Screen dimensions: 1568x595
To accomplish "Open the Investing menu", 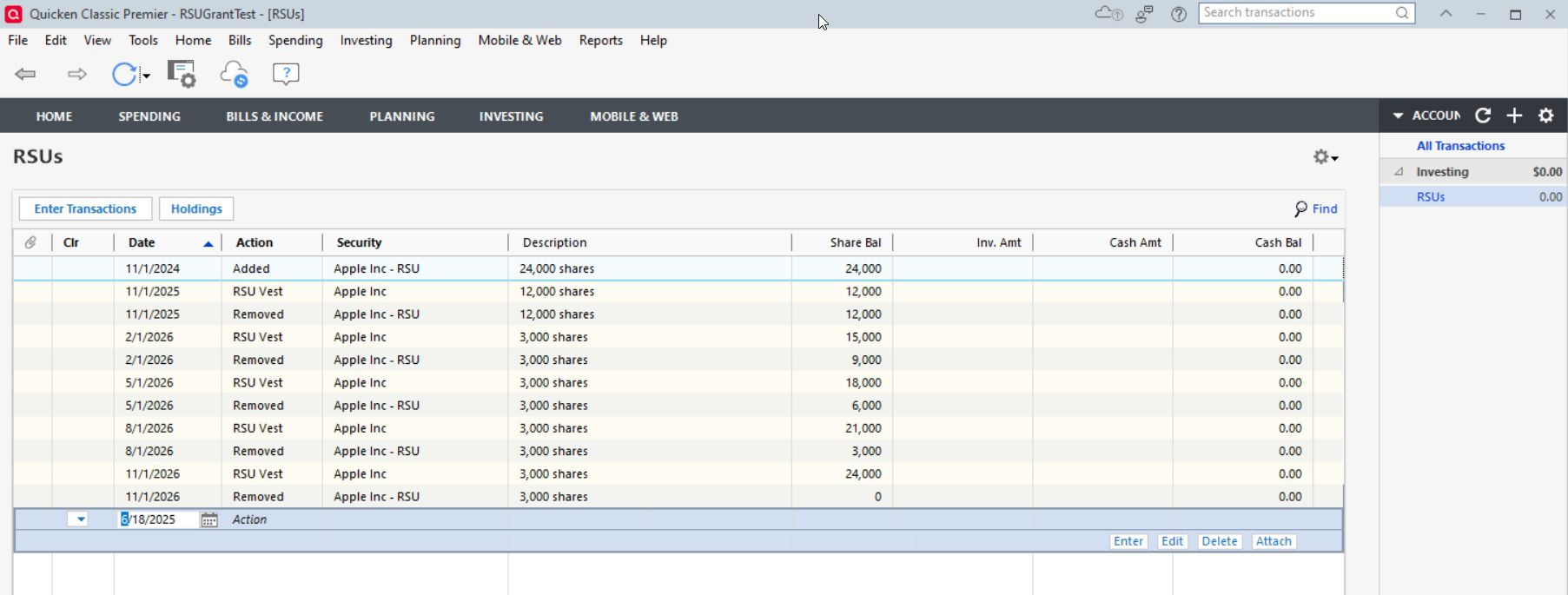I will click(x=366, y=41).
